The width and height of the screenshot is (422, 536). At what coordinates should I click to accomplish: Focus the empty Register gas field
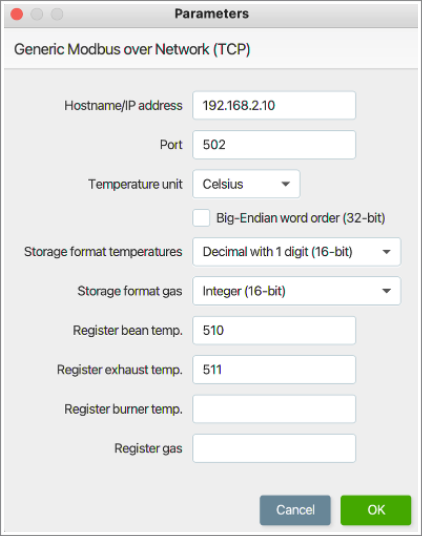click(274, 448)
